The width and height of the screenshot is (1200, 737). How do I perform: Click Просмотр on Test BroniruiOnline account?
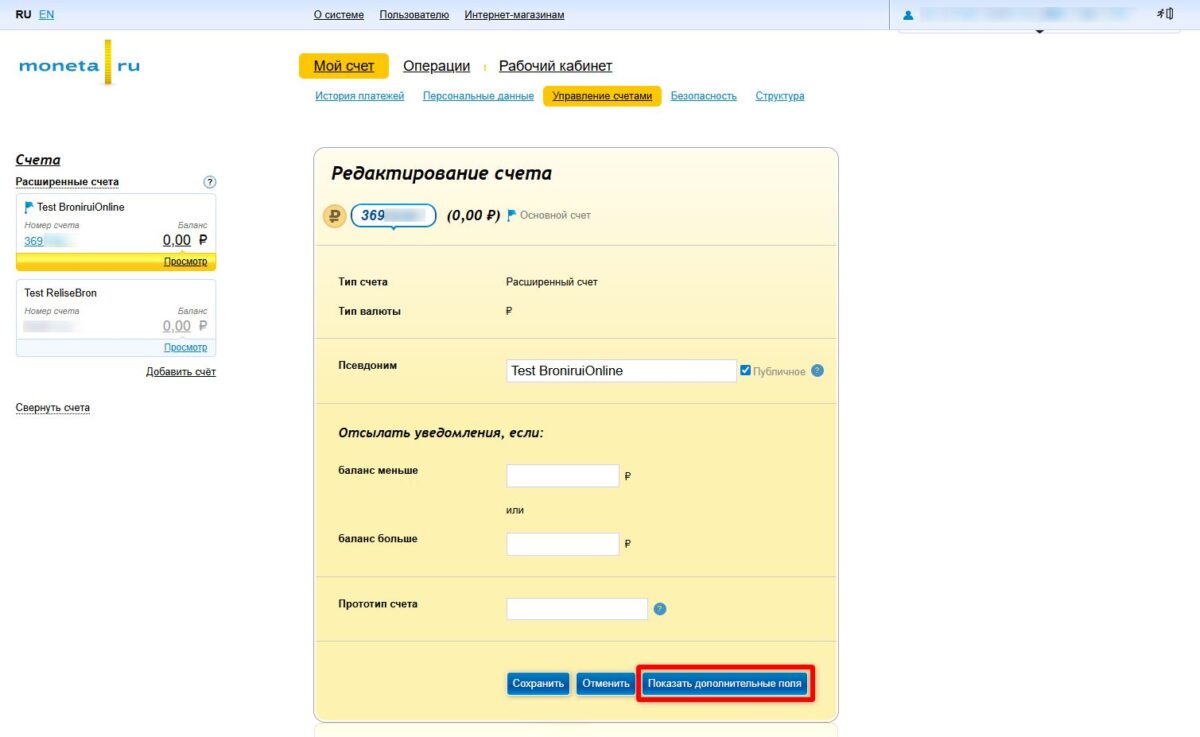tap(186, 262)
